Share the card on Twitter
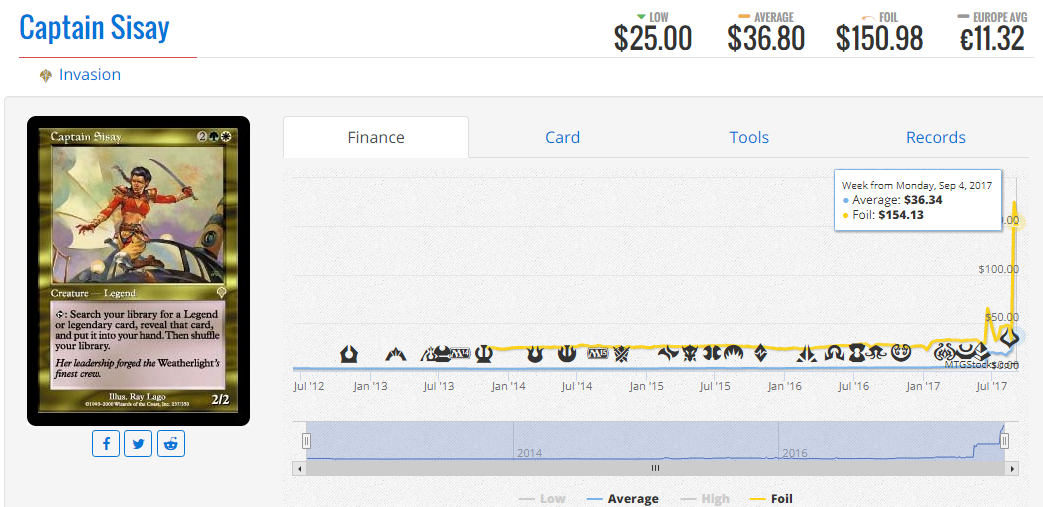1043x507 pixels. [138, 444]
